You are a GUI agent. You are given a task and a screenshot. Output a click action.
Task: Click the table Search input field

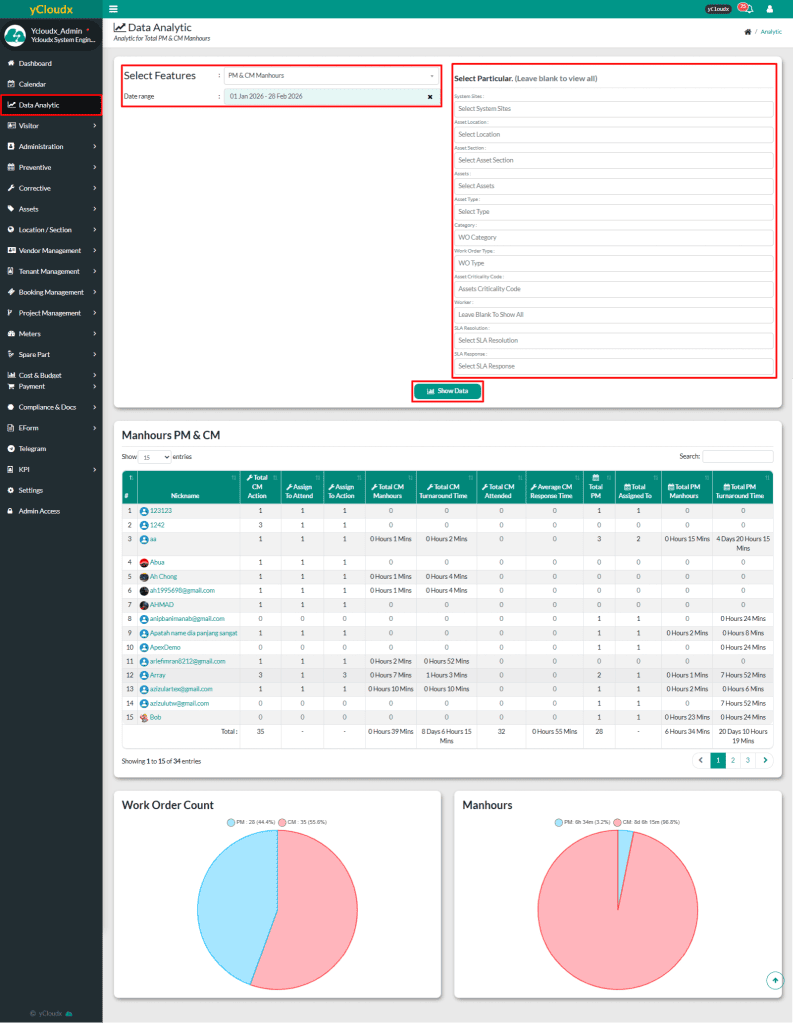[737, 456]
